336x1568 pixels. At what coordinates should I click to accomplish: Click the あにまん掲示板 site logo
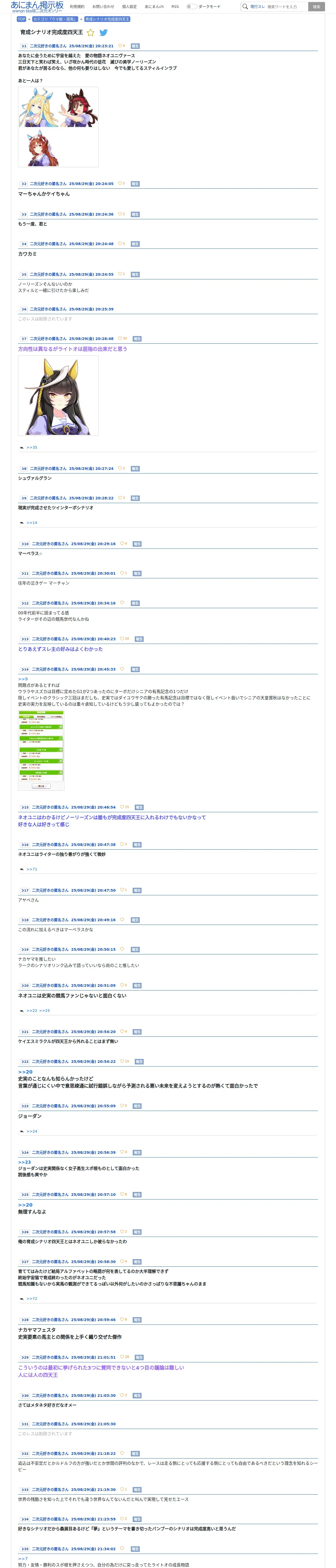(x=37, y=7)
